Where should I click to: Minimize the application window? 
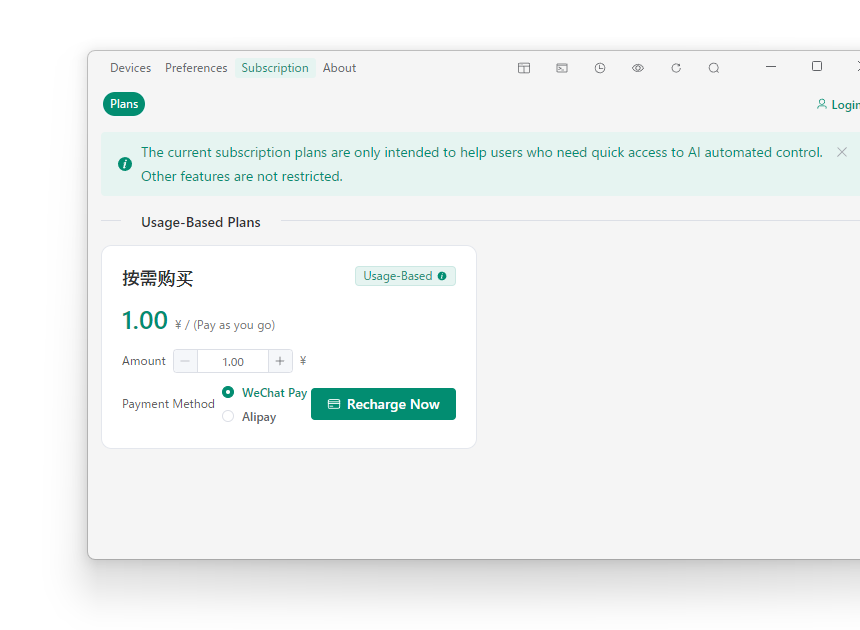pos(771,66)
